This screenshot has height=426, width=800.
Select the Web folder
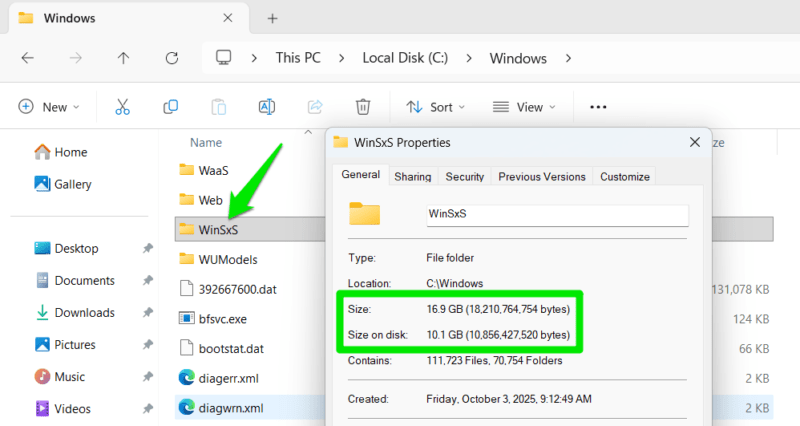point(201,200)
